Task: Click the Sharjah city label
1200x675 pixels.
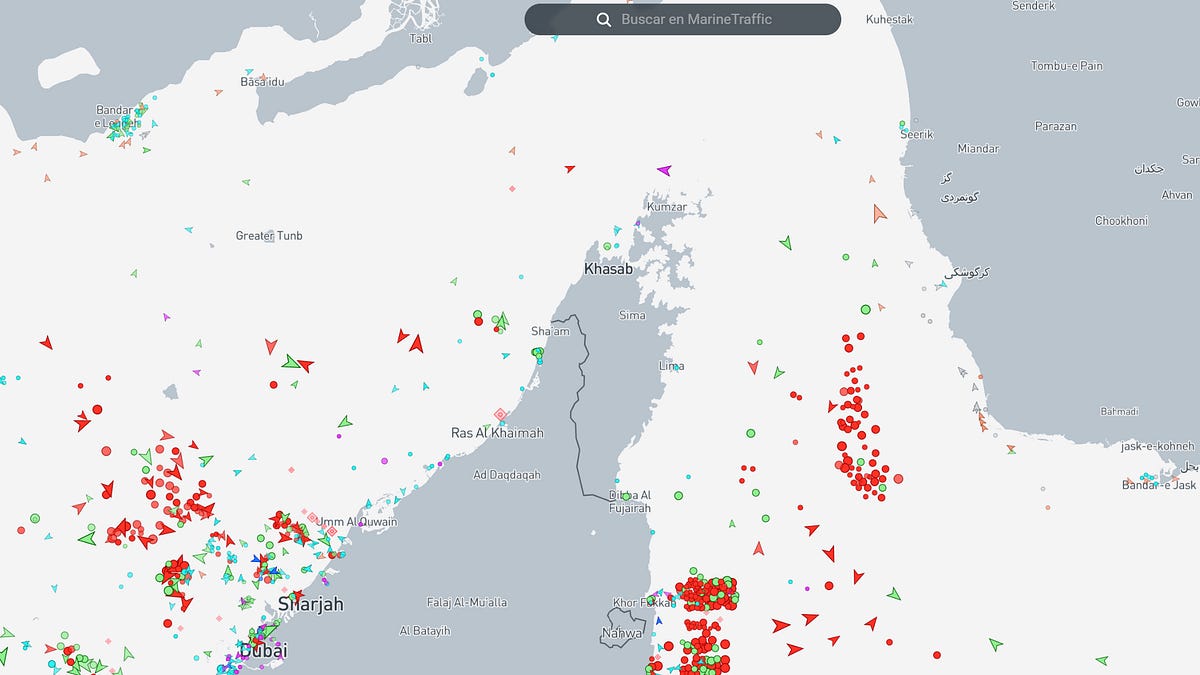Action: pos(310,604)
